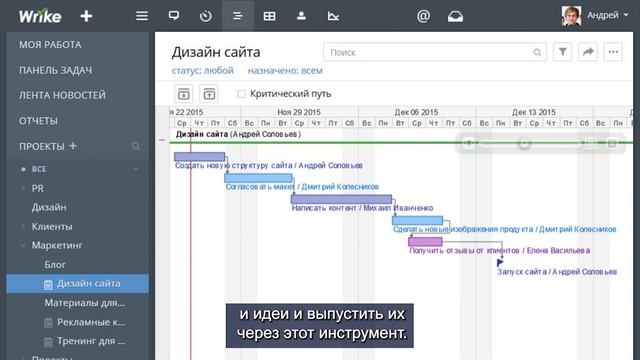Open the analytics chart icon
The width and height of the screenshot is (640, 360).
333,16
